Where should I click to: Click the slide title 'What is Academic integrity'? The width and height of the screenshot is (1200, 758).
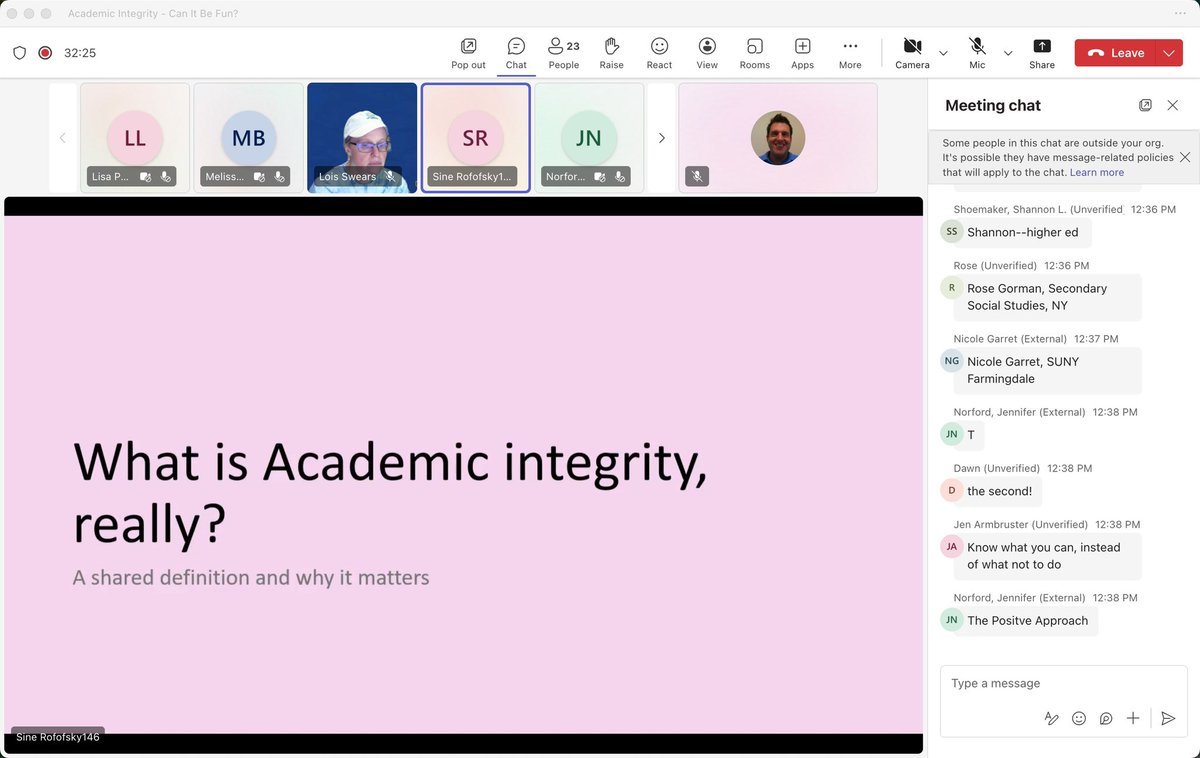pyautogui.click(x=390, y=462)
